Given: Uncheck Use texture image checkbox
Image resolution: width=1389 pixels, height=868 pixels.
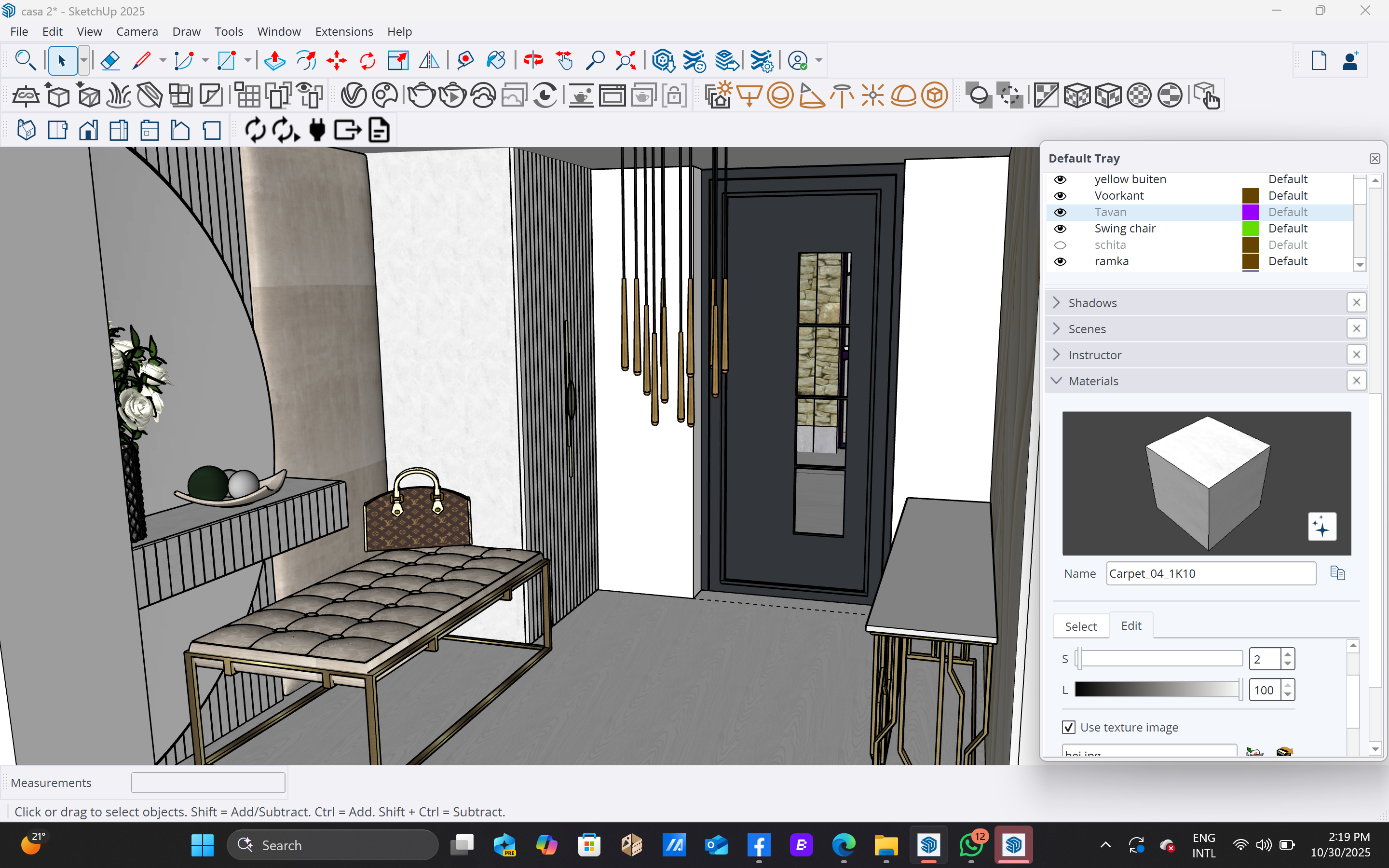Looking at the screenshot, I should 1068,727.
